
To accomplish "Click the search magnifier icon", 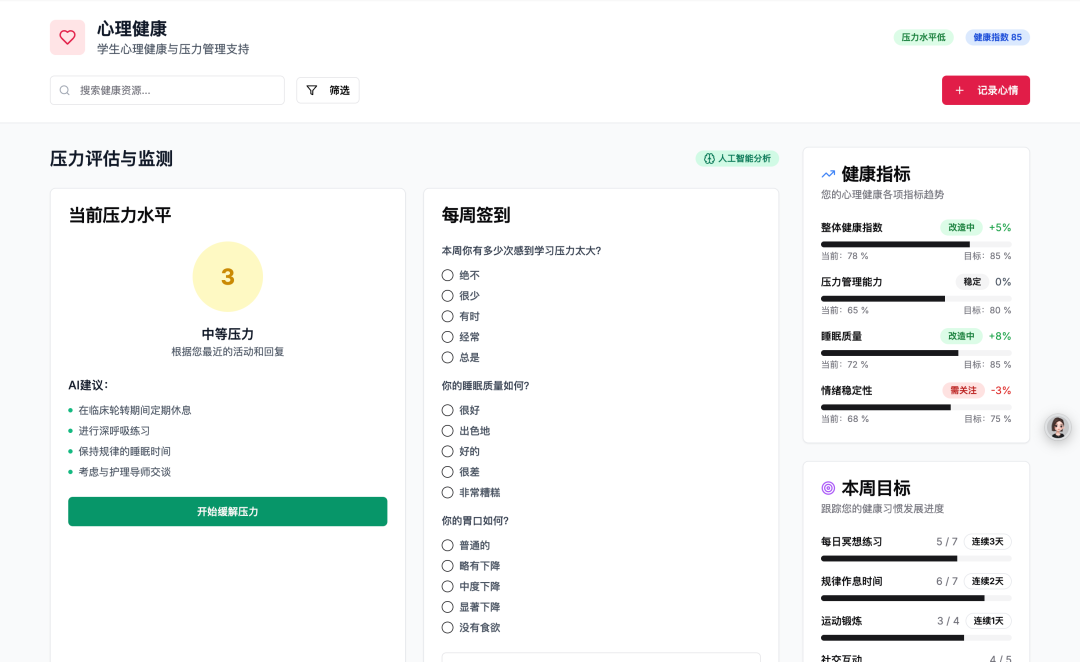I will [x=65, y=90].
